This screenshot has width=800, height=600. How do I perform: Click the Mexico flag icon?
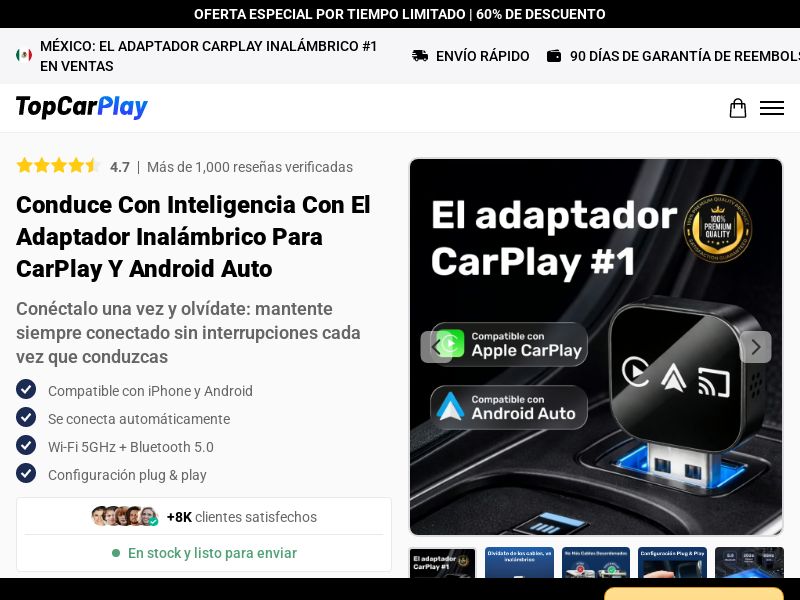point(24,55)
